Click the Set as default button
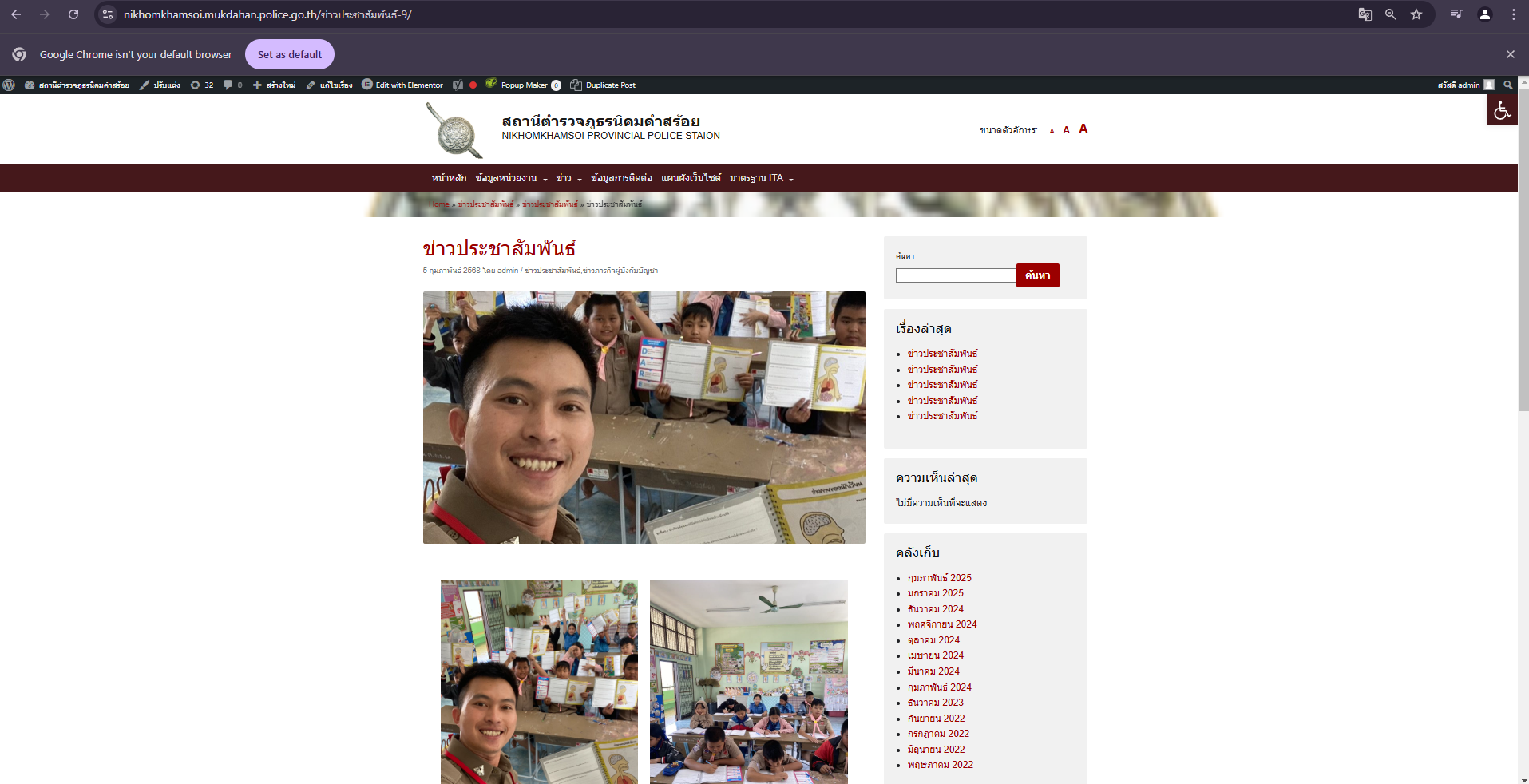 coord(289,54)
